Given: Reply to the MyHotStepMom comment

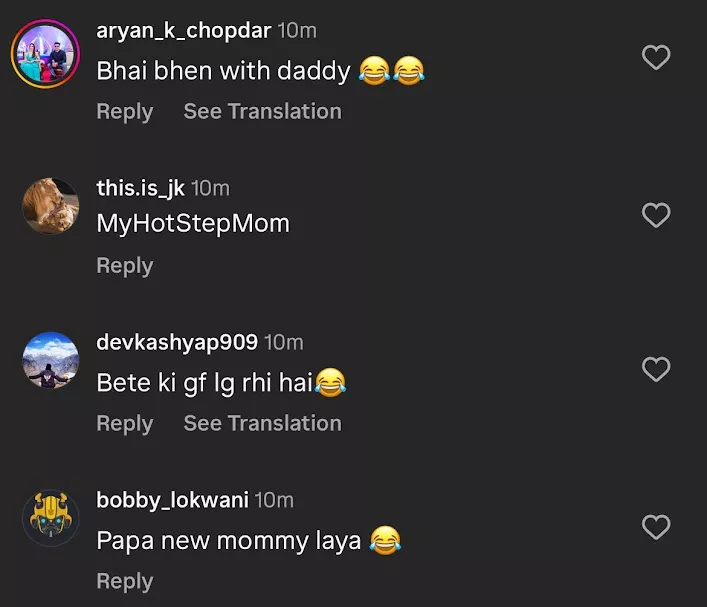Looking at the screenshot, I should [124, 265].
